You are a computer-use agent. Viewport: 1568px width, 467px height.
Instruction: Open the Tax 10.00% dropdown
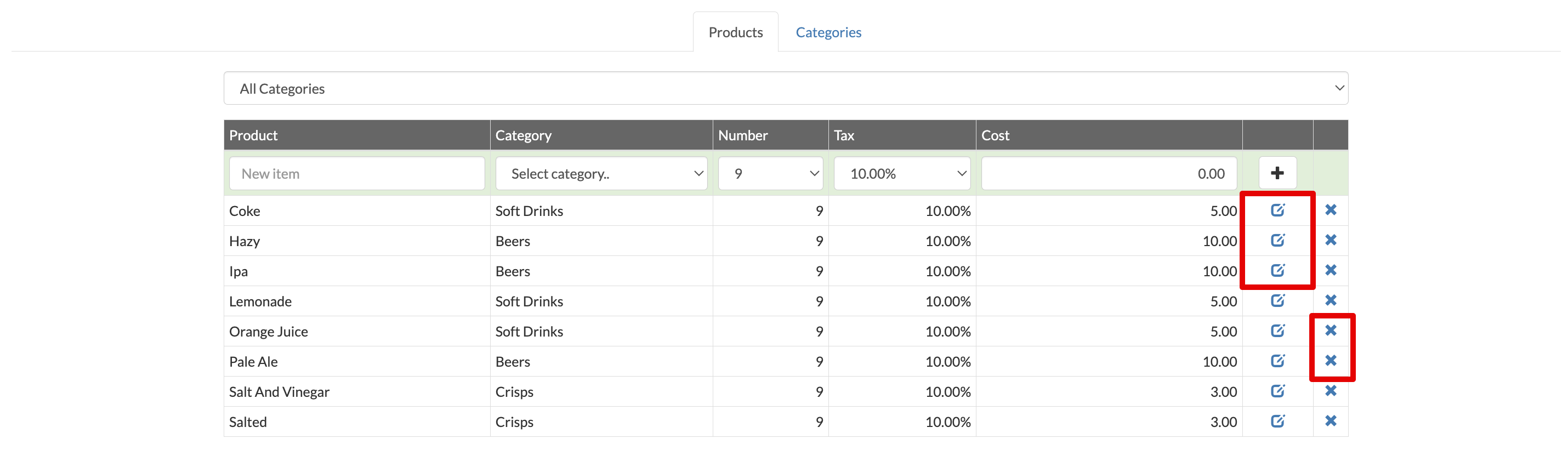click(901, 174)
